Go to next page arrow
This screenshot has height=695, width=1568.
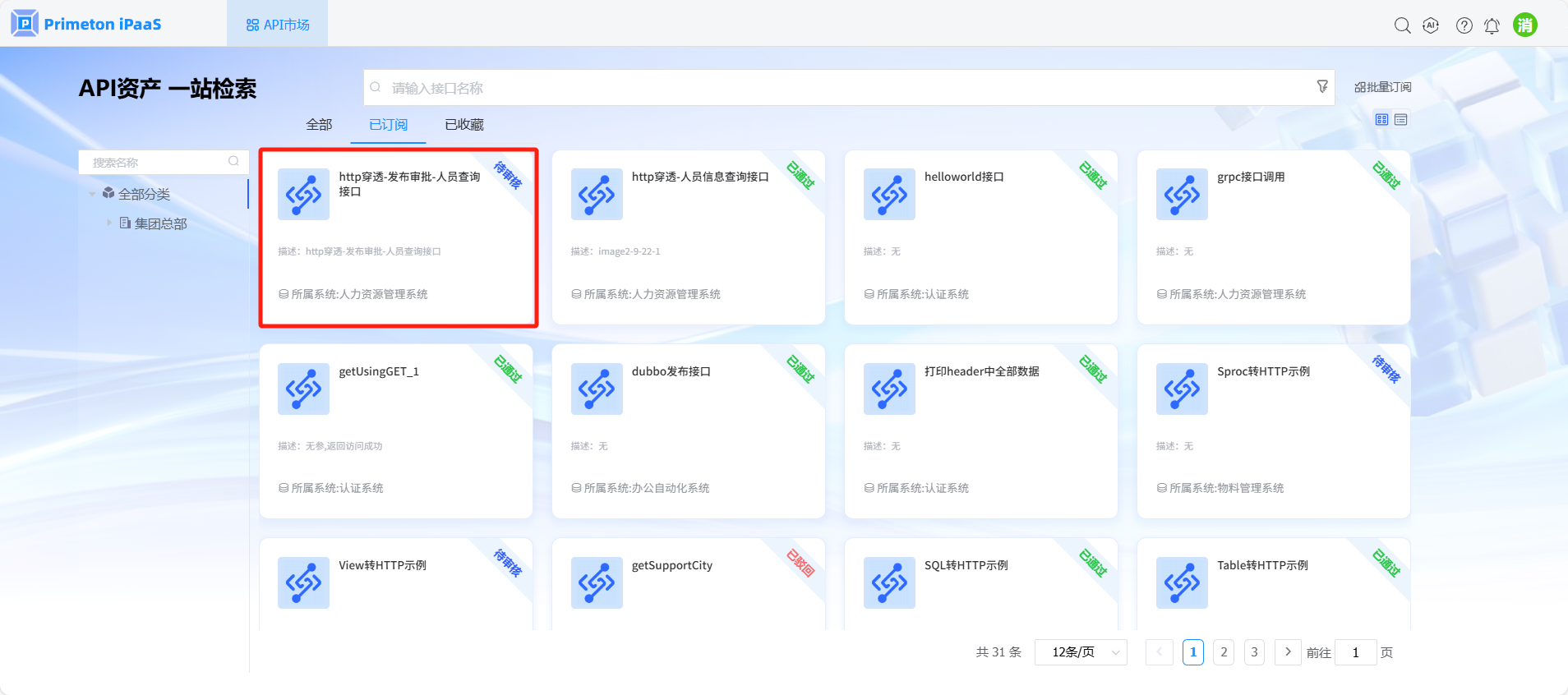pos(1288,652)
